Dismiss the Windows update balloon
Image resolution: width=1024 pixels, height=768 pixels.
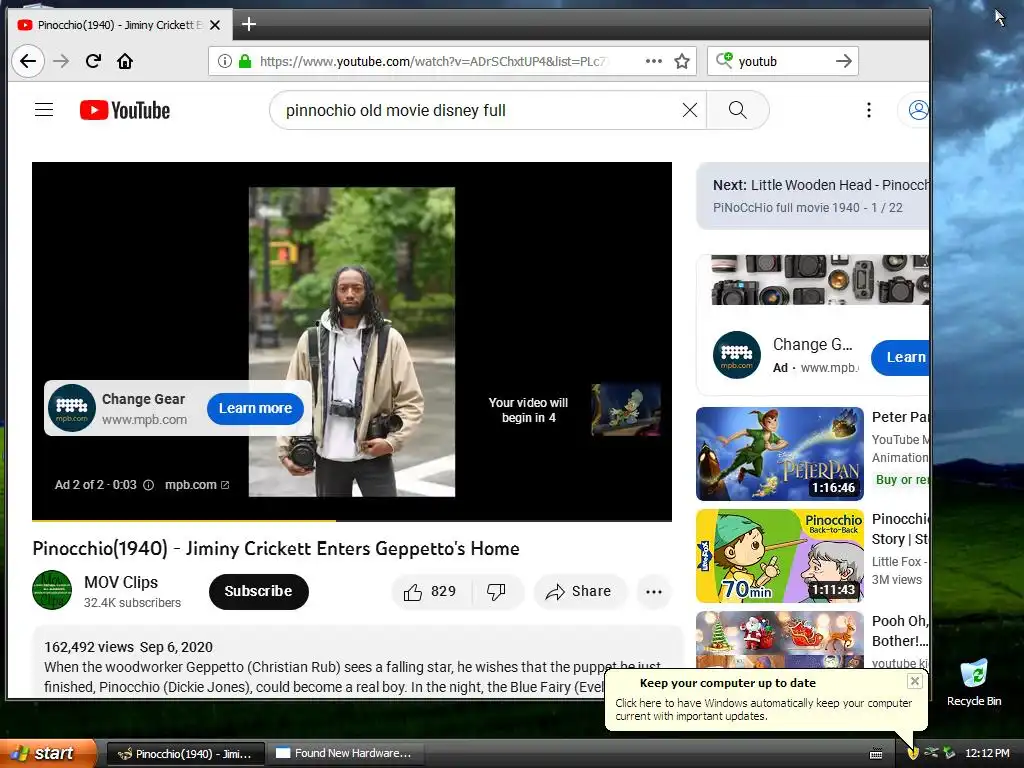tap(914, 681)
